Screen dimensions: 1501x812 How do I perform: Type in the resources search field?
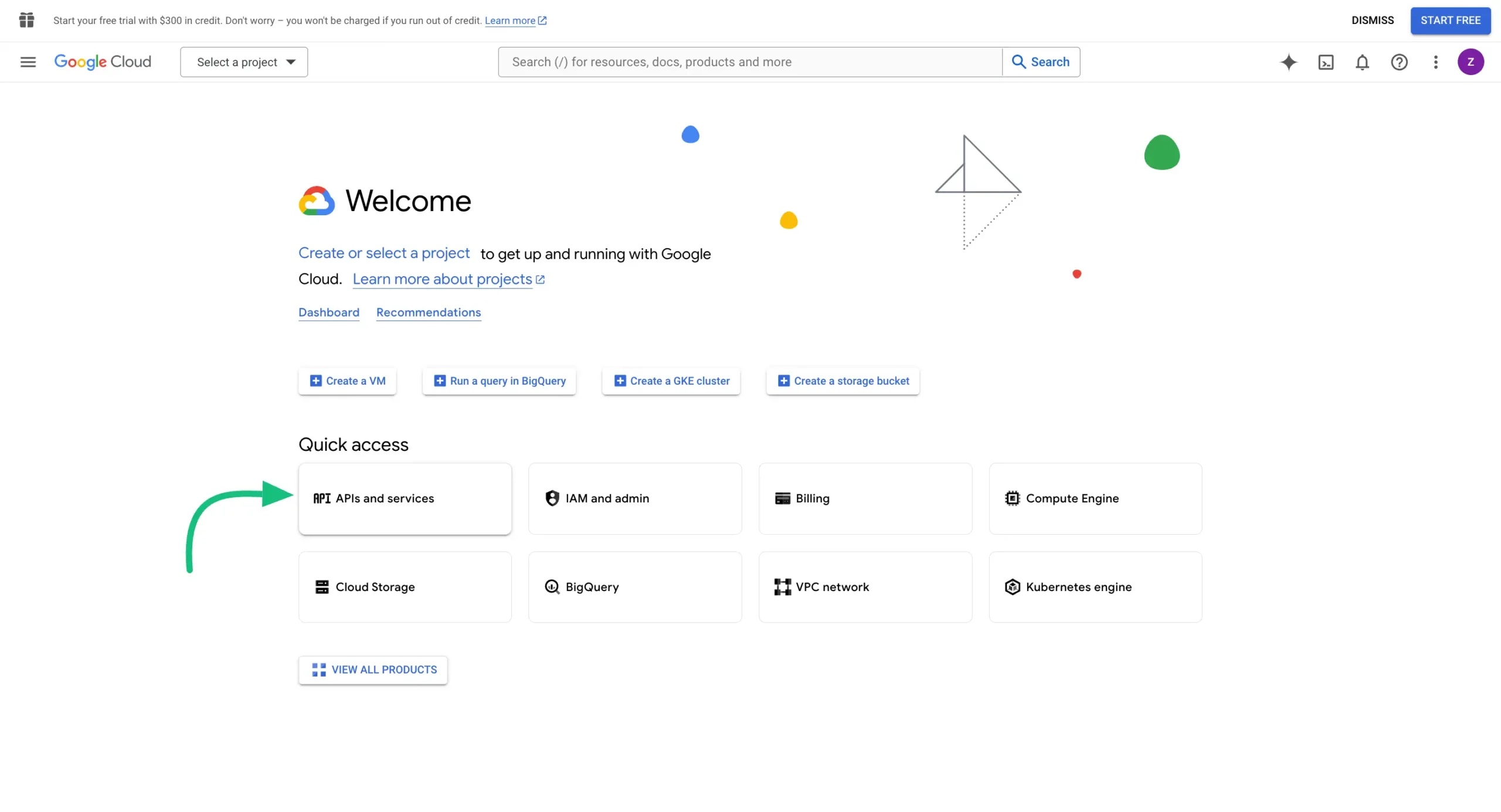click(750, 62)
